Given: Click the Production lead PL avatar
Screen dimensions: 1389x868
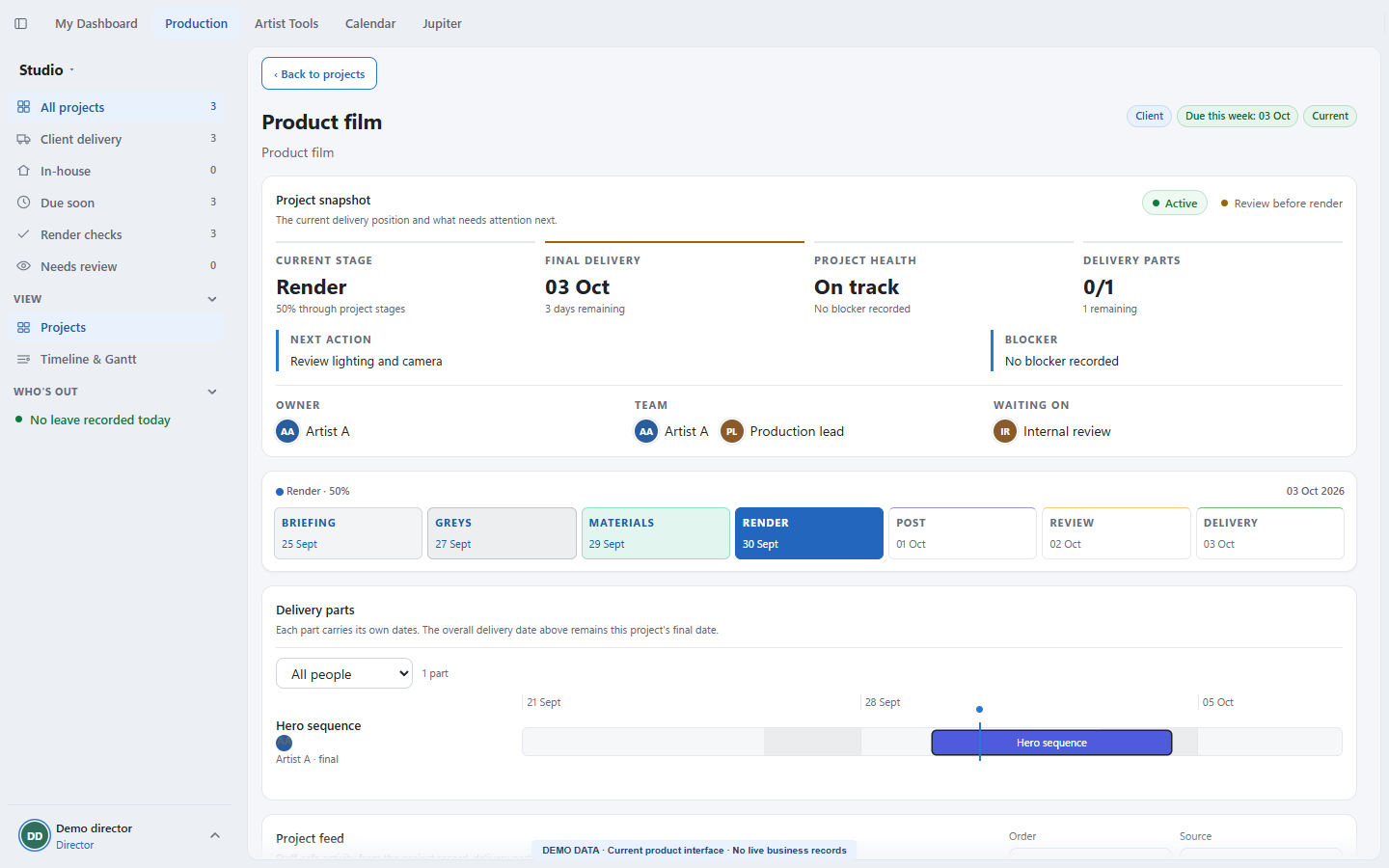Looking at the screenshot, I should [x=732, y=431].
